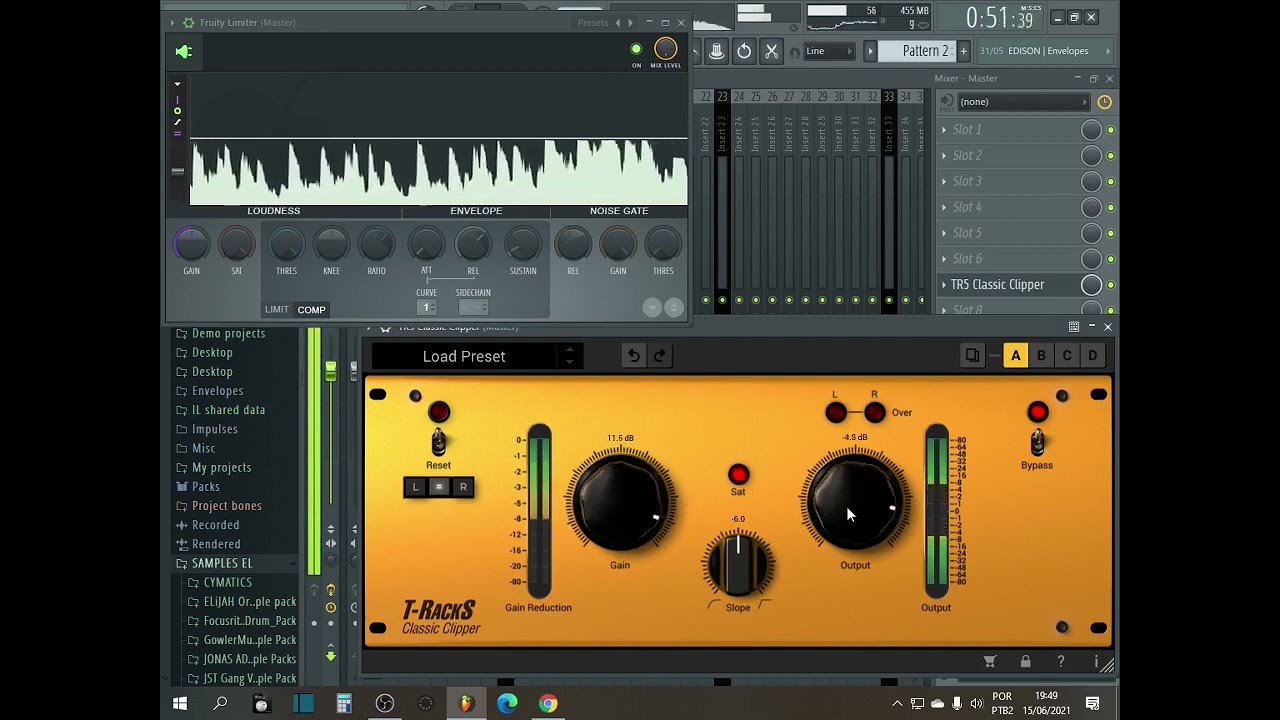
Task: Expand Slot 3 in mixer
Action: (x=945, y=182)
